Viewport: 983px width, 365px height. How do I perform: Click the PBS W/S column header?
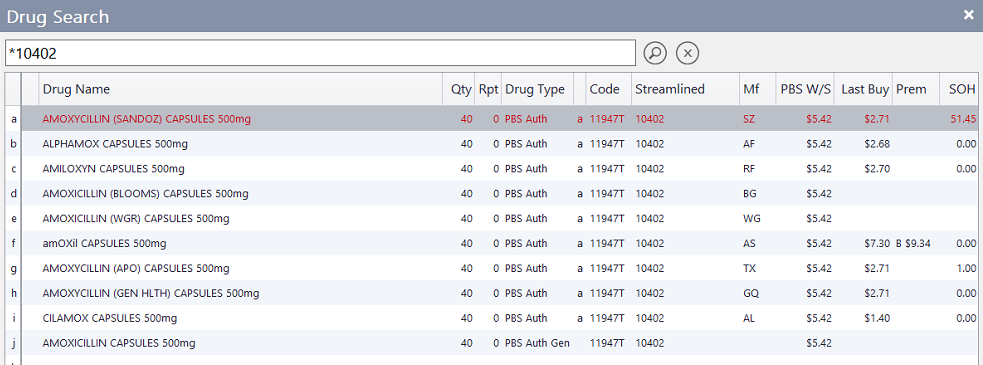pyautogui.click(x=806, y=89)
